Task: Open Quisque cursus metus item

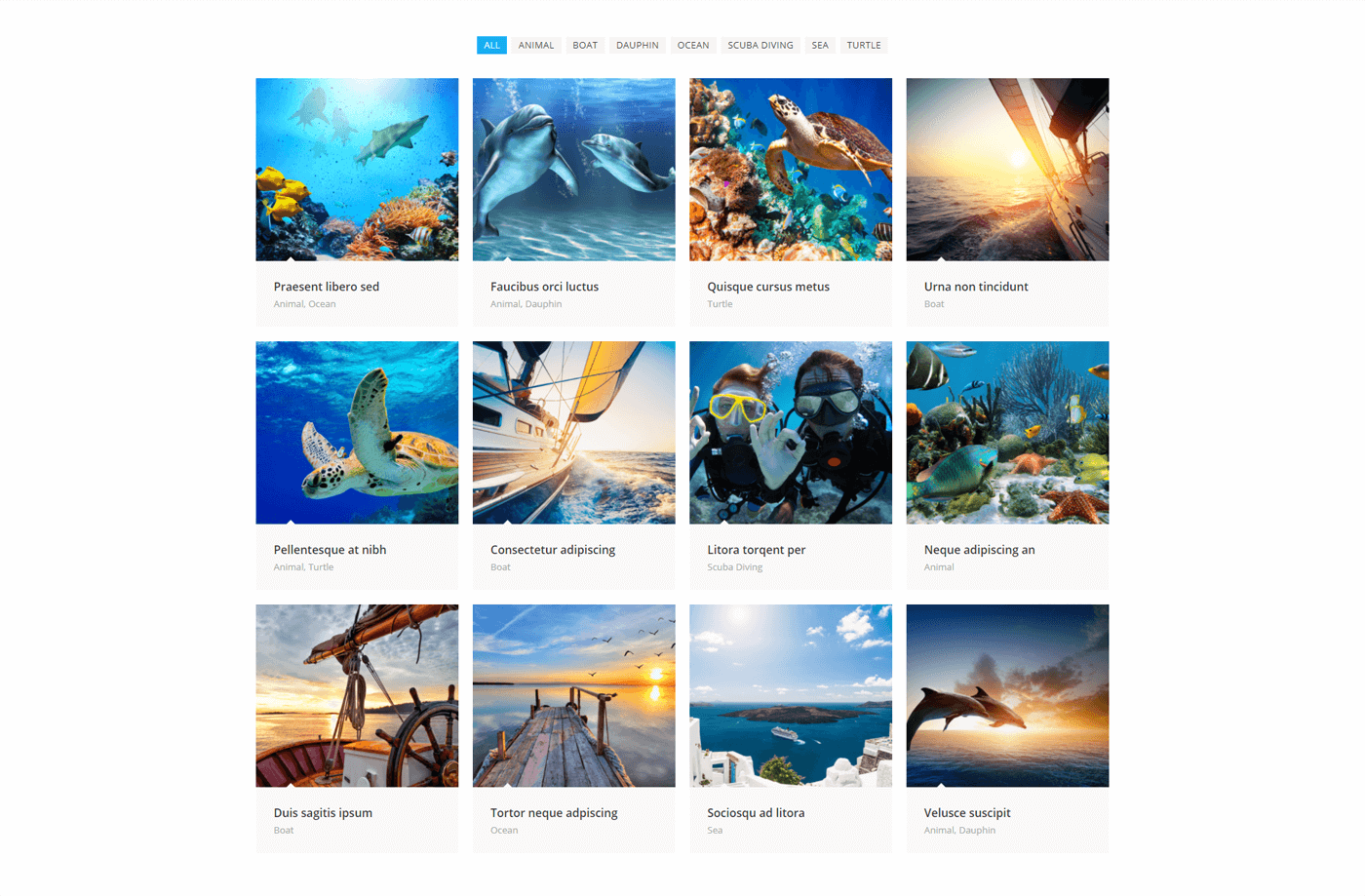Action: coord(768,287)
